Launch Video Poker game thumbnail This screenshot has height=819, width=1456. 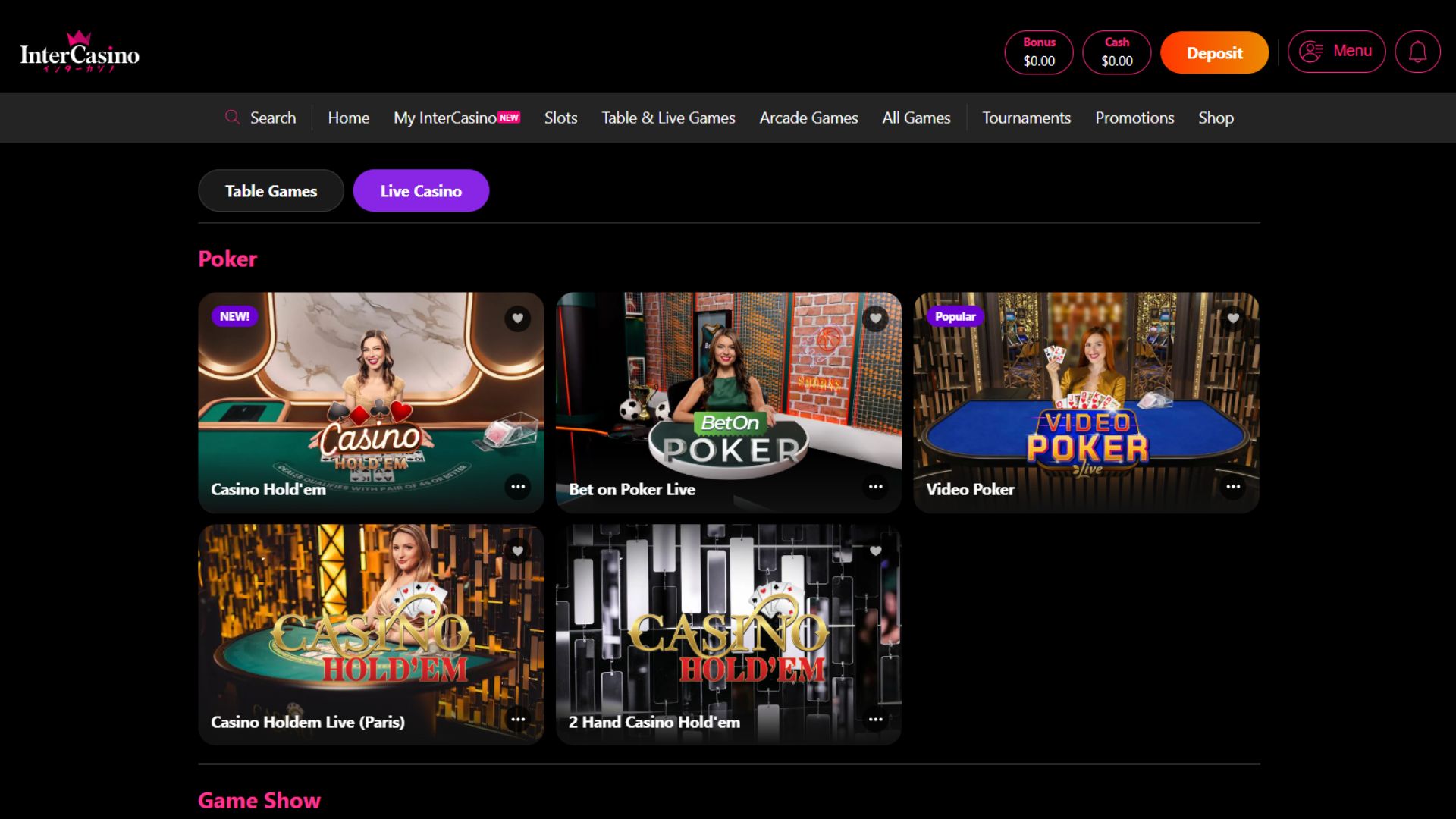[1086, 402]
